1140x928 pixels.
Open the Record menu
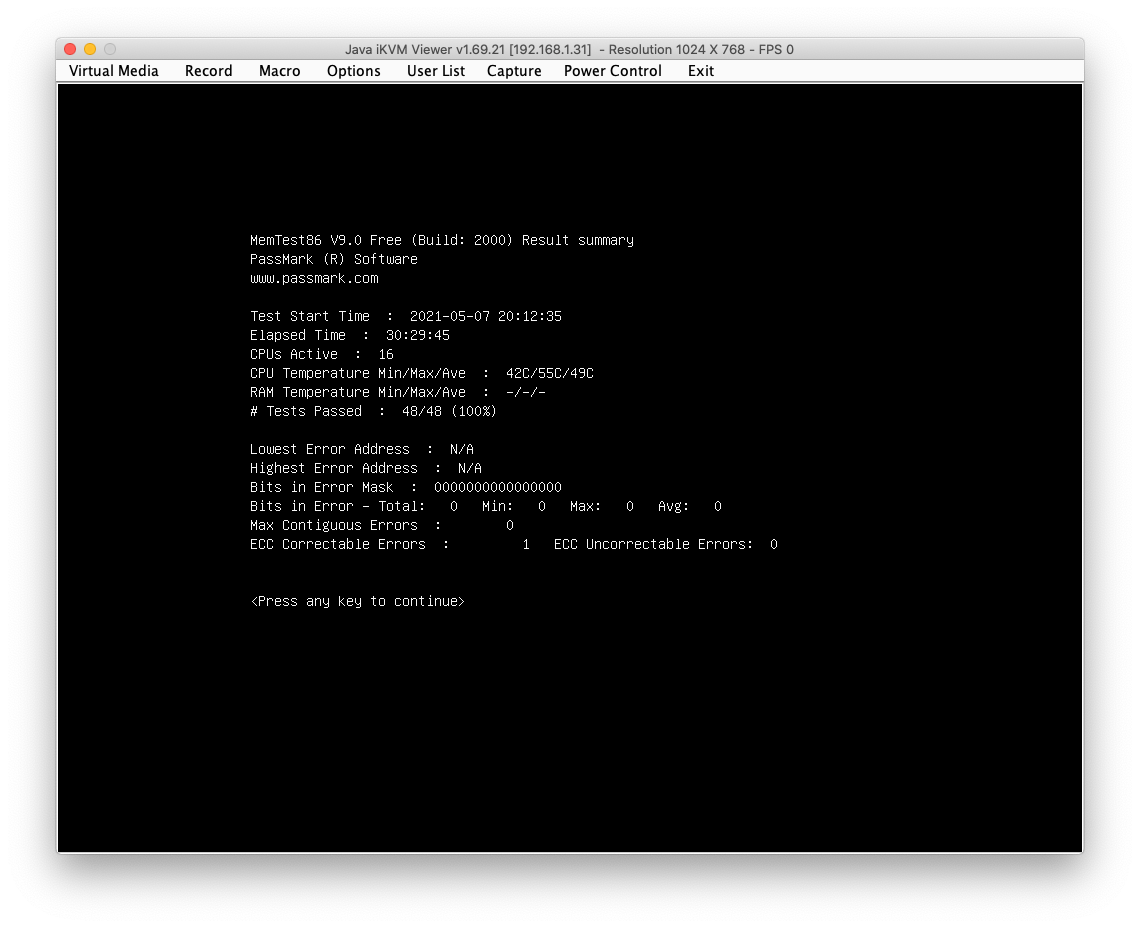coord(209,71)
